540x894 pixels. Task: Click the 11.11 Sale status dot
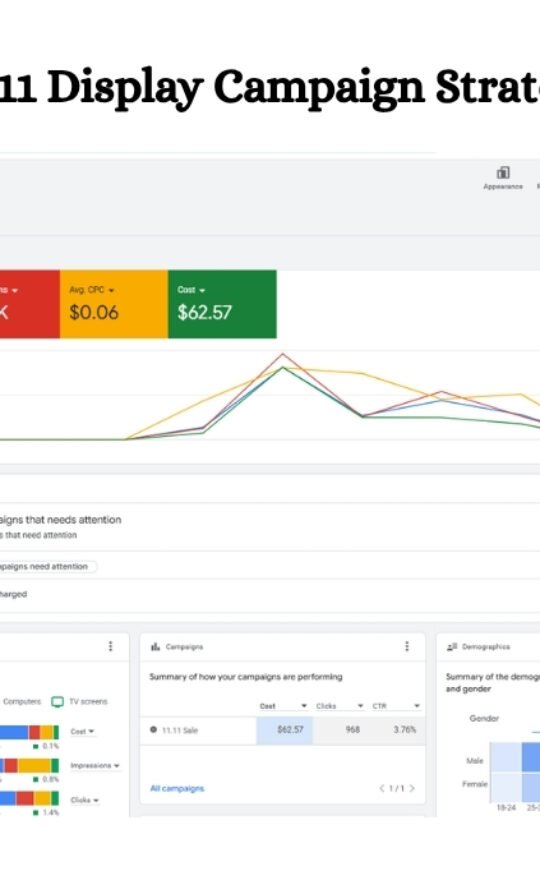(x=153, y=729)
